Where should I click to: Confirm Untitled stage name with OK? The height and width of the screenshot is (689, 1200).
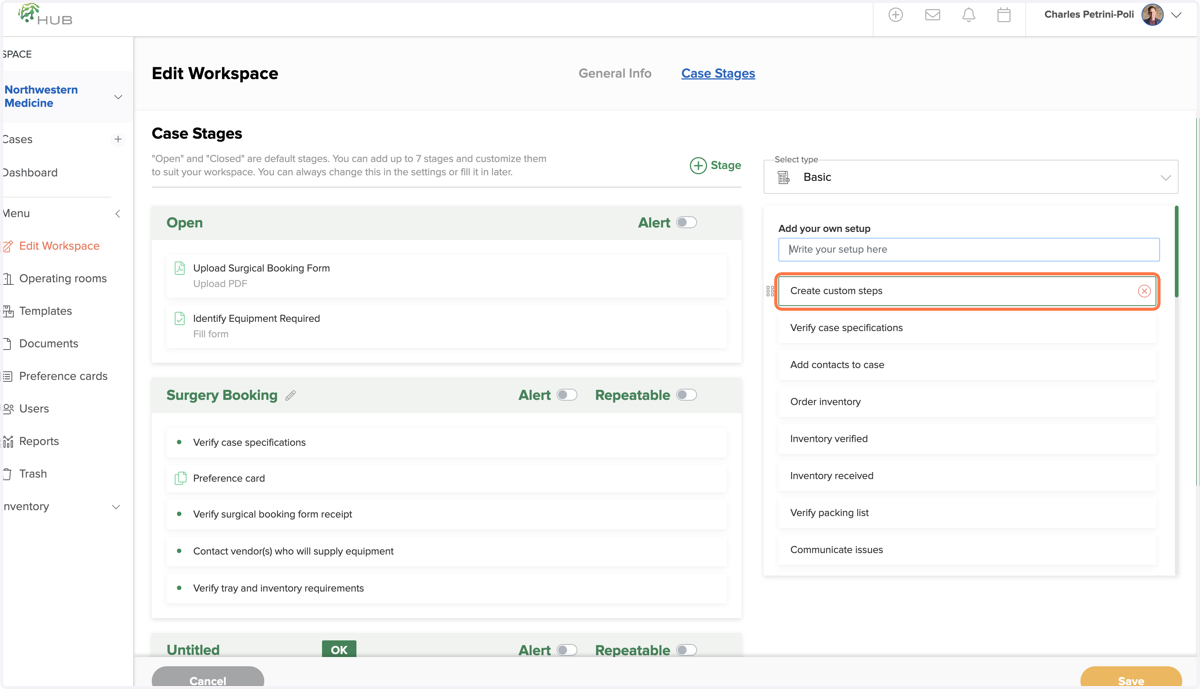(339, 650)
